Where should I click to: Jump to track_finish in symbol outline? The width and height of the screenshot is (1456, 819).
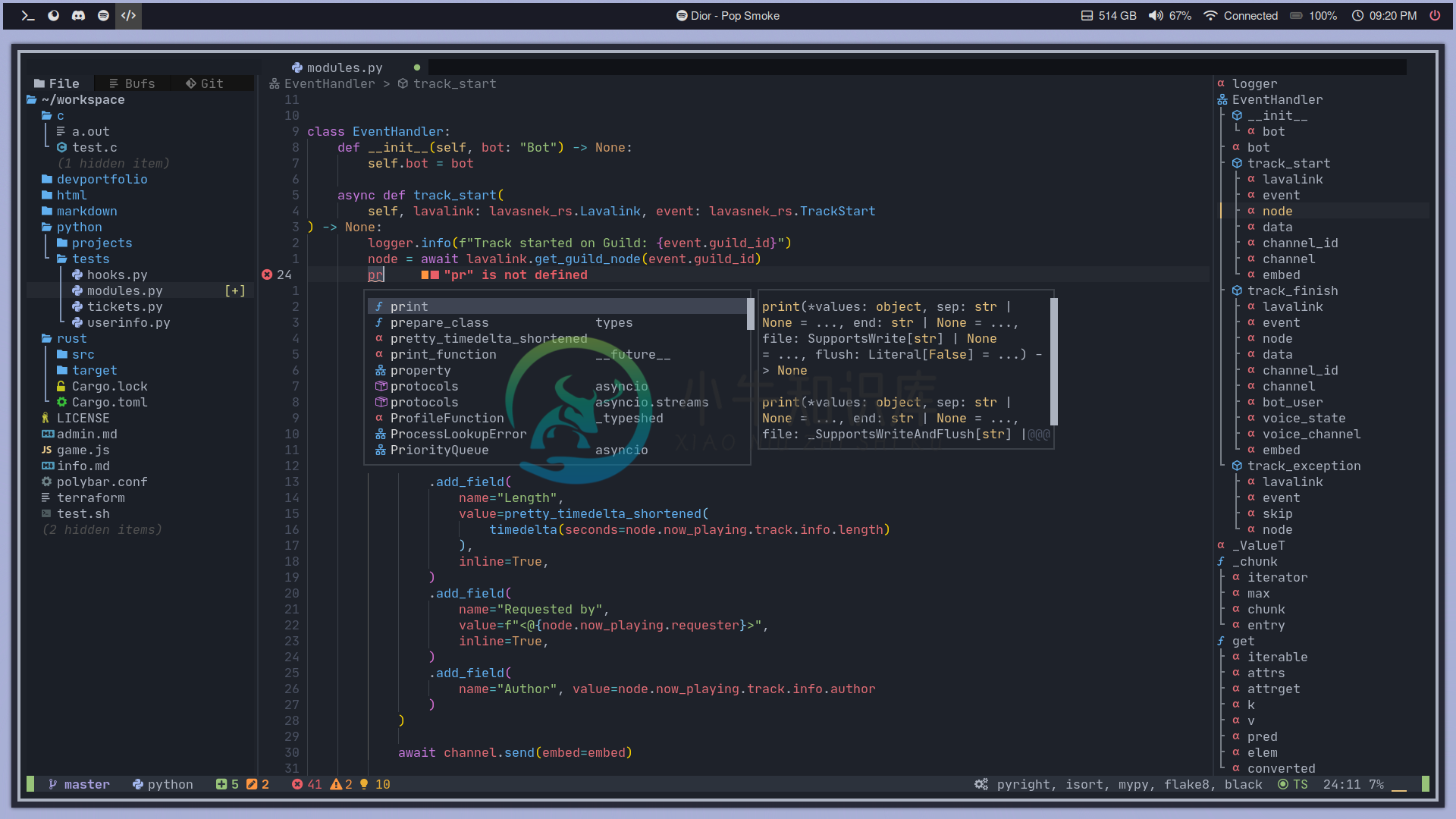coord(1292,290)
